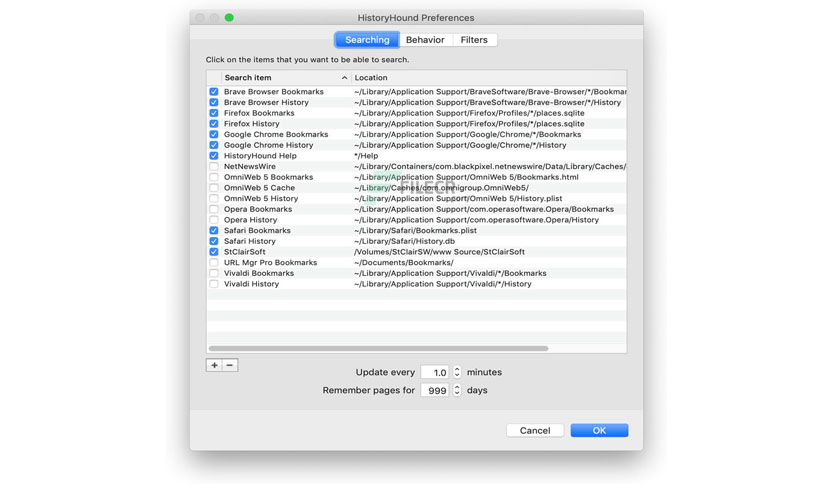Enable Vivaldi History checkbox
The image size is (836, 484).
point(214,284)
